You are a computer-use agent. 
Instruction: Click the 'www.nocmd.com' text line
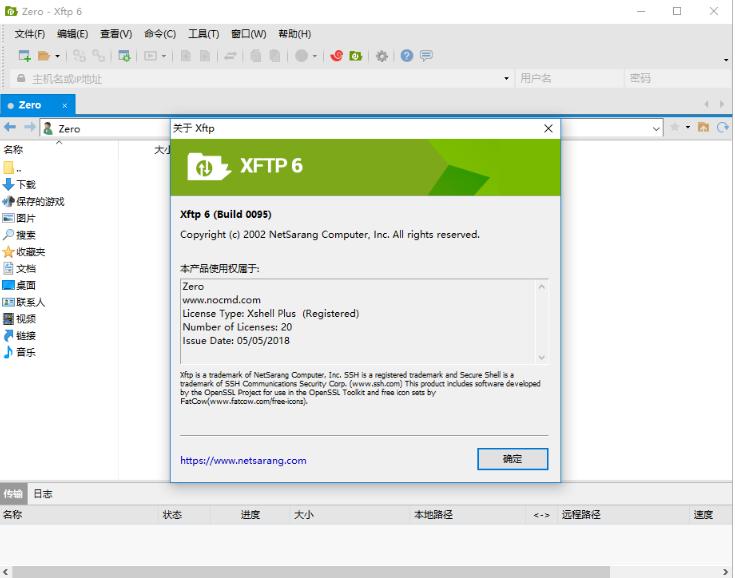coord(221,300)
